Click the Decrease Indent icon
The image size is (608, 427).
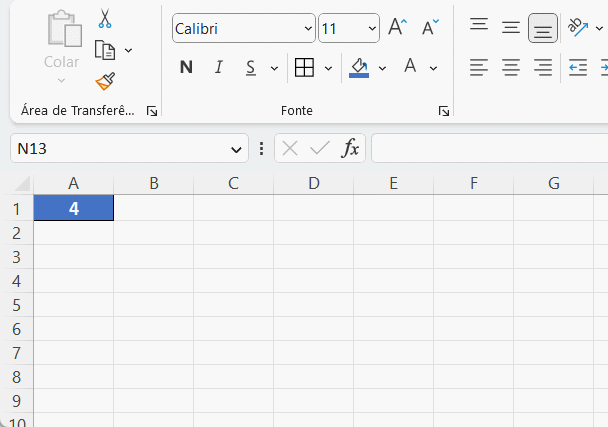(x=577, y=68)
